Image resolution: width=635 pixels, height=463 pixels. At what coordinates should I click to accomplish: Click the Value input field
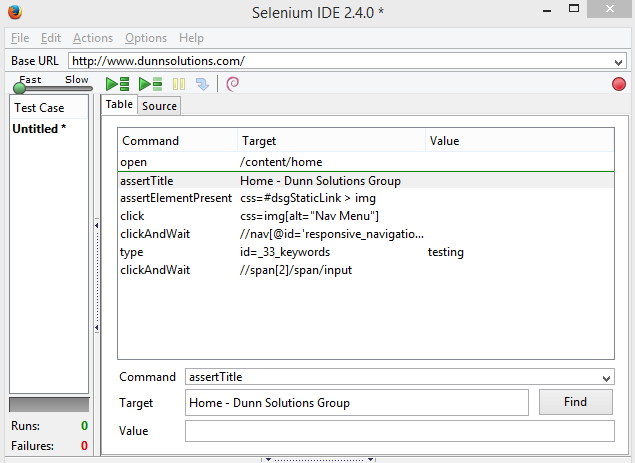coord(400,431)
